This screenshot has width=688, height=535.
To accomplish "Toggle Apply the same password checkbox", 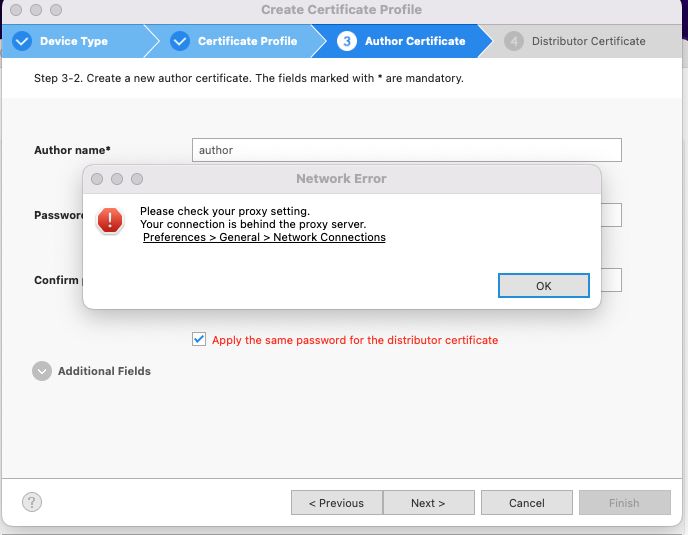I will click(x=199, y=339).
